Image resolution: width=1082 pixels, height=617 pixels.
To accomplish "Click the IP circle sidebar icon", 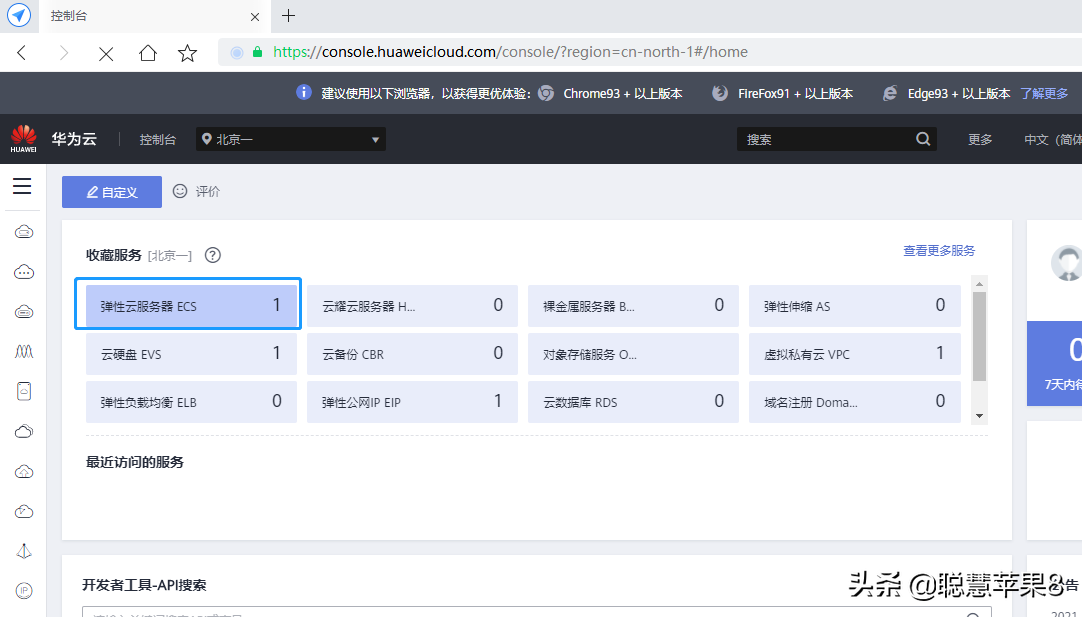I will click(x=24, y=591).
